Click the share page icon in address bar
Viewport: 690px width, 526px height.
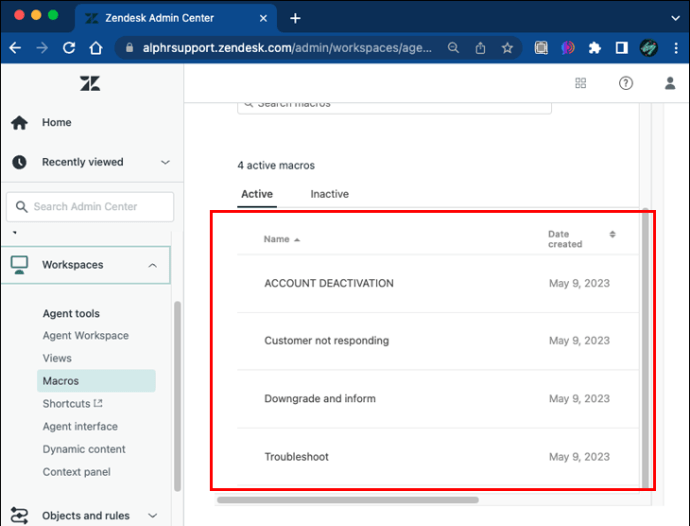[481, 48]
